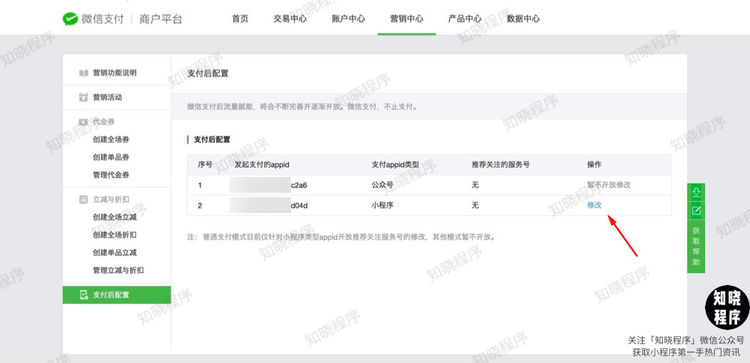Choose 创建单品立减 in the sidebar
This screenshot has width=750, height=363.
(115, 253)
